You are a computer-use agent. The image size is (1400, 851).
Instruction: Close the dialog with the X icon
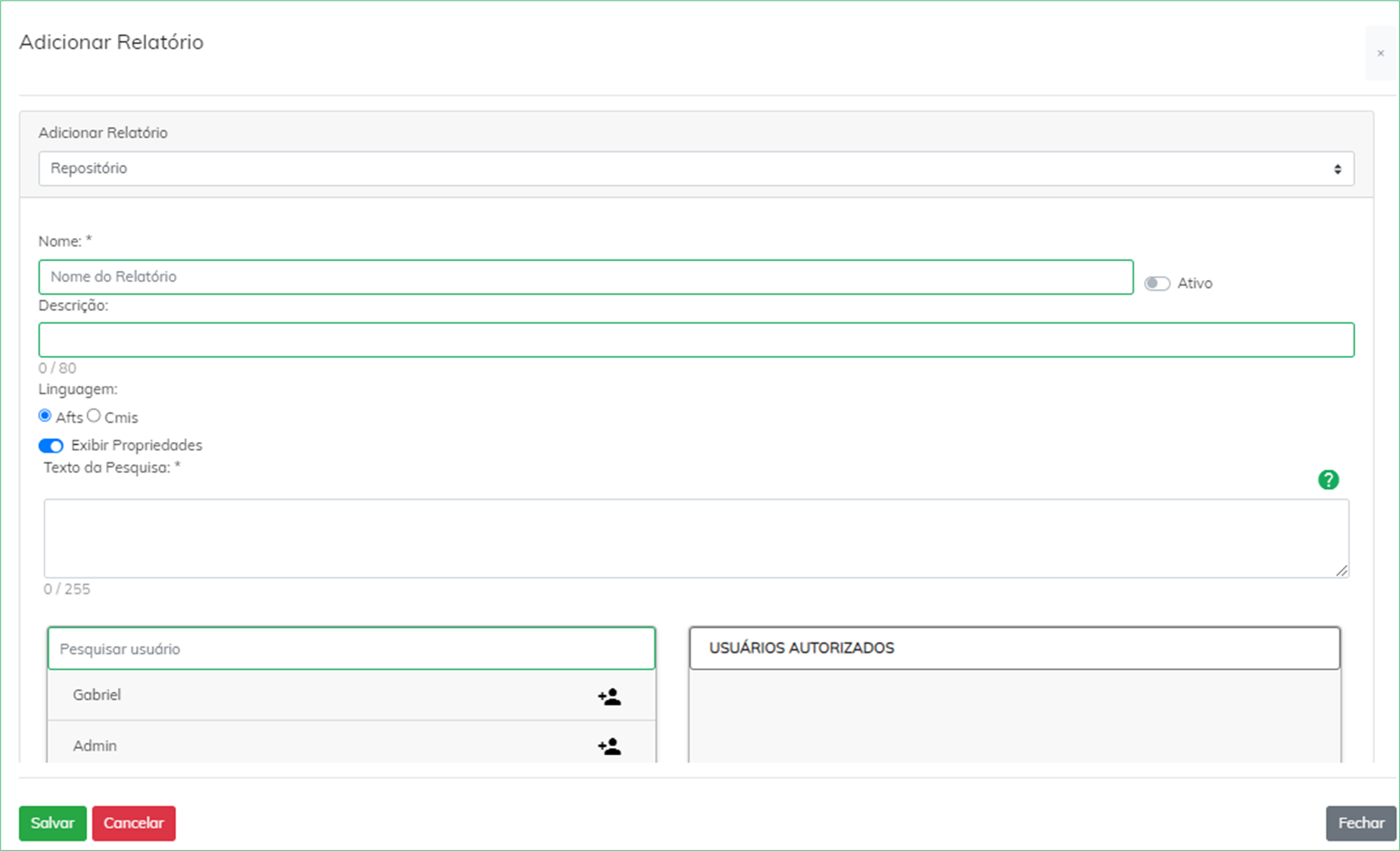pos(1381,53)
